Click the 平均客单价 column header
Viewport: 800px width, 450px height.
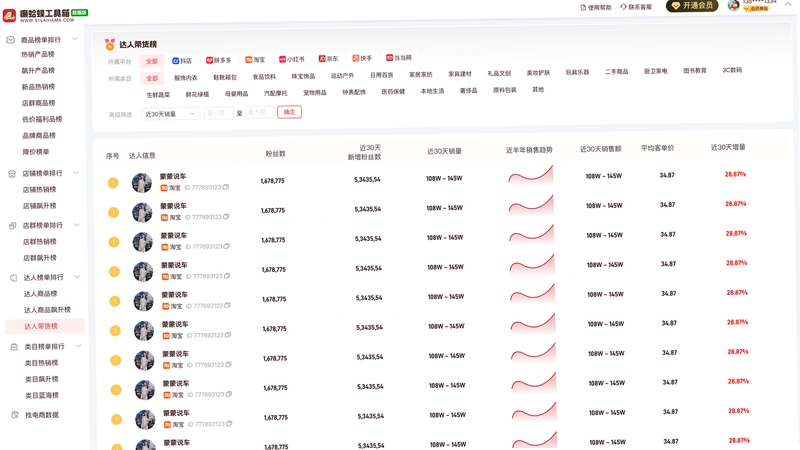(658, 148)
